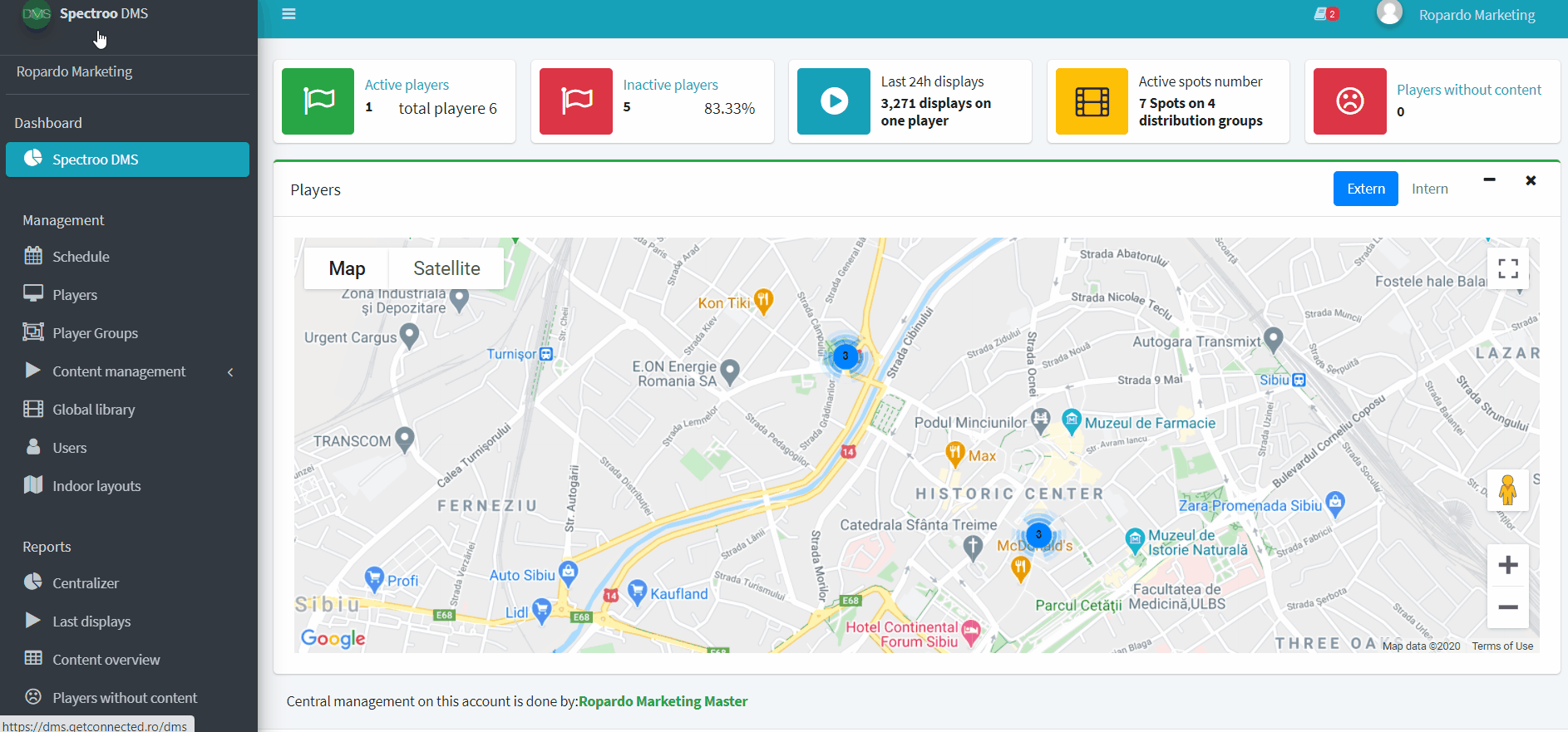Click the Auto Sibiu map pin
Viewport: 1568px width, 732px height.
click(x=569, y=572)
